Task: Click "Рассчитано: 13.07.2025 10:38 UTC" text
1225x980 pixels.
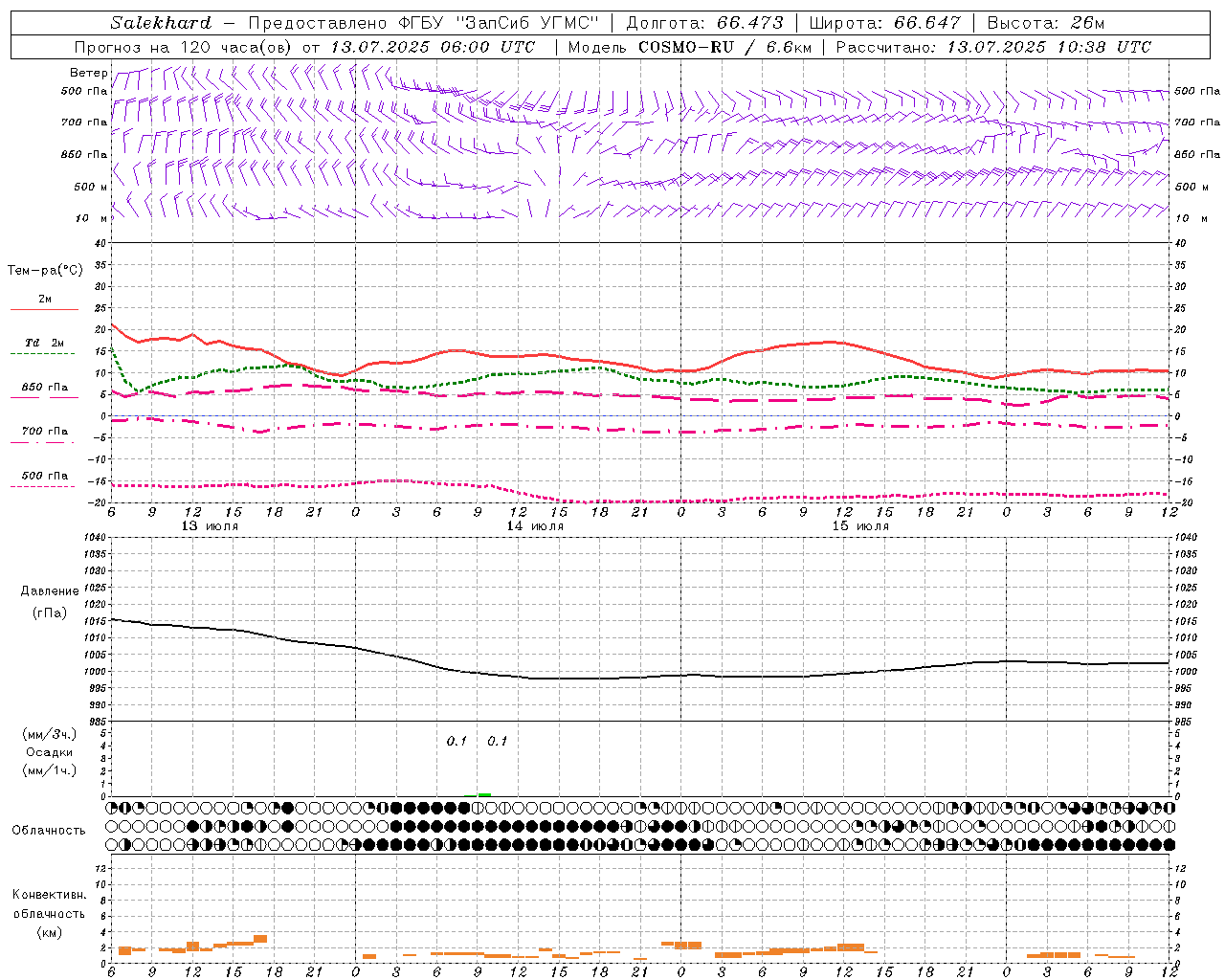Action: coord(993,47)
